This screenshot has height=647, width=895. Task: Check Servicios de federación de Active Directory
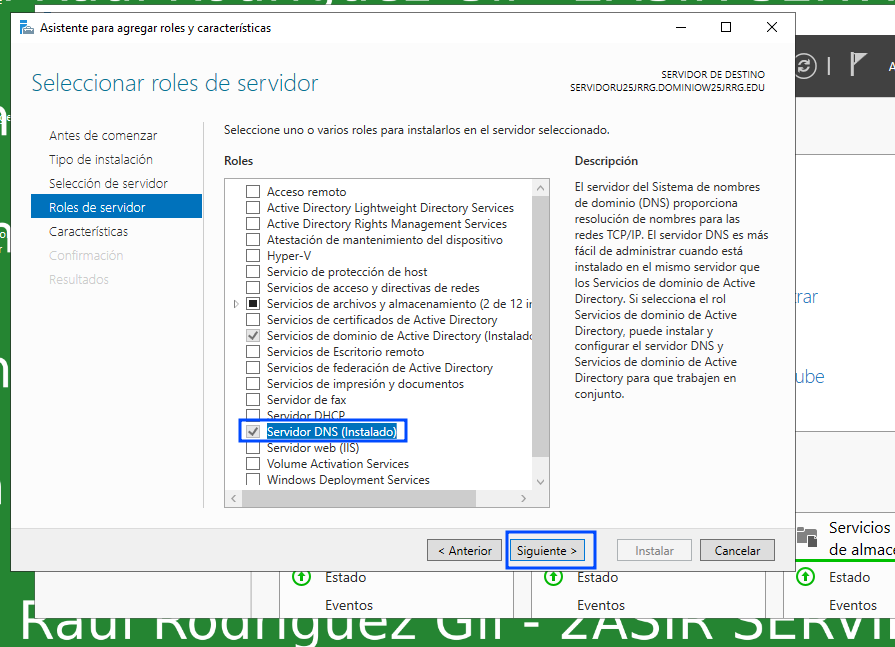click(253, 367)
